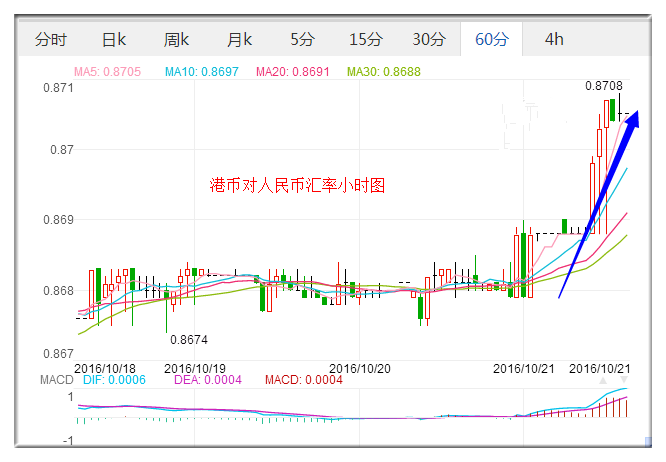Click the DIF: 0.0006 indicator value
The height and width of the screenshot is (462, 666).
114,380
